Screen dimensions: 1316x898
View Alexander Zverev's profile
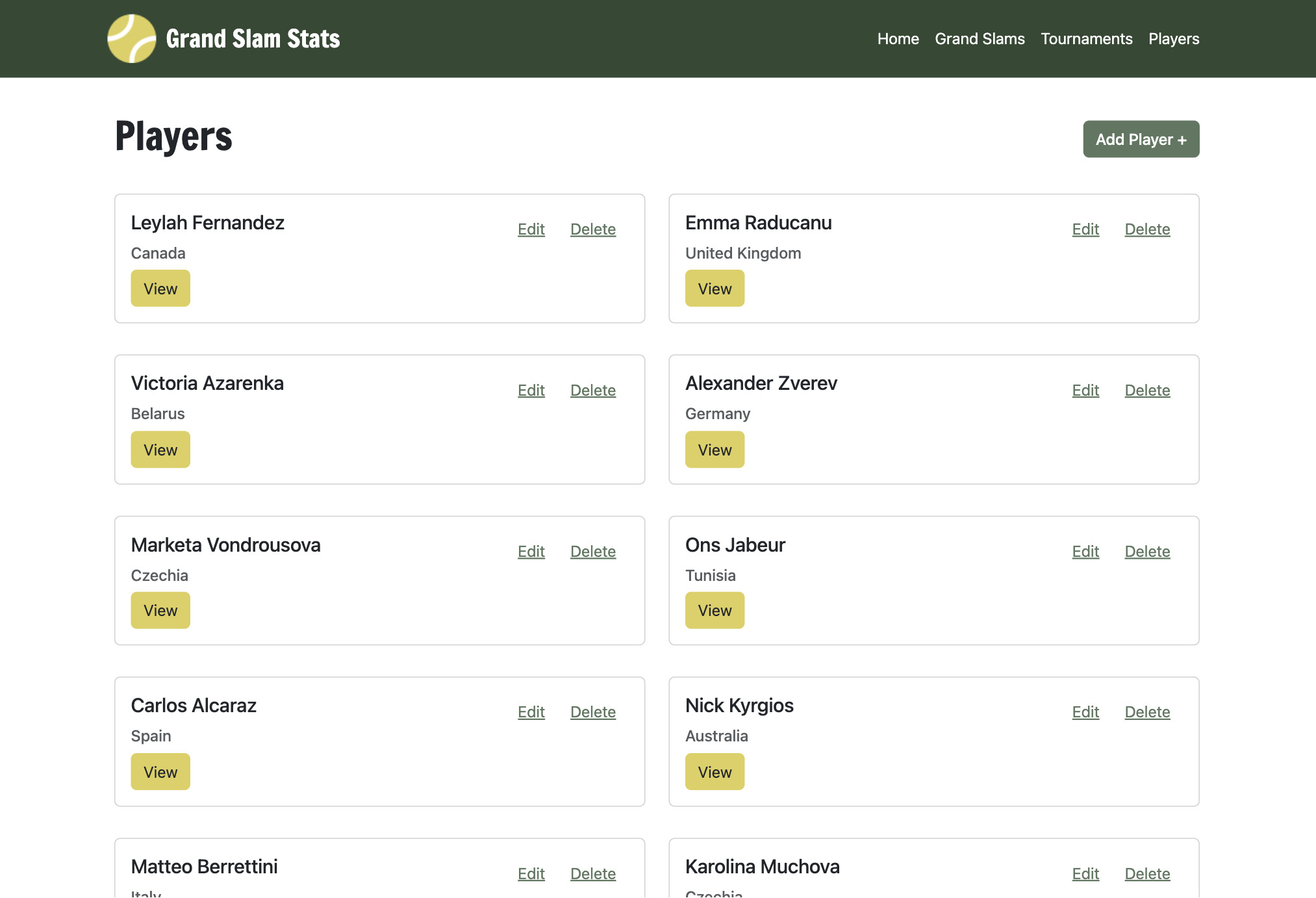[715, 449]
